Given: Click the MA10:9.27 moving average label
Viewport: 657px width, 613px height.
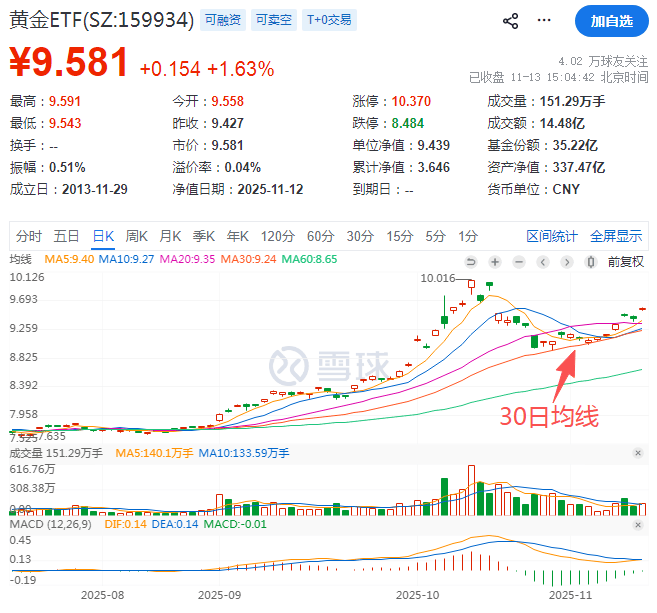Looking at the screenshot, I should coord(126,259).
